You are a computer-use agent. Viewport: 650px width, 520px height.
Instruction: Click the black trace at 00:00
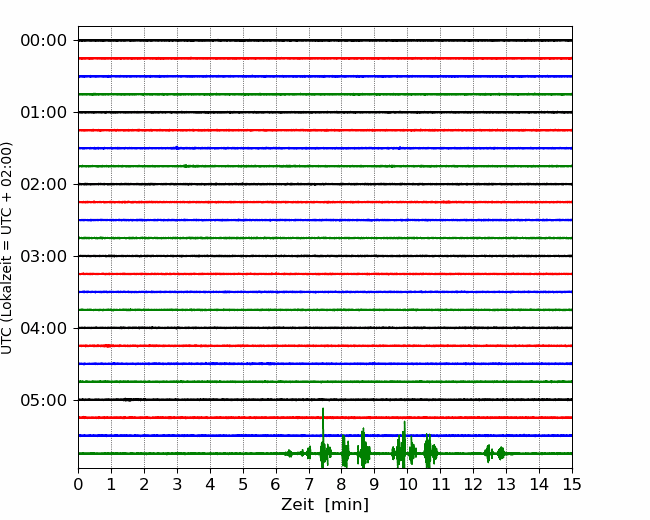[325, 41]
